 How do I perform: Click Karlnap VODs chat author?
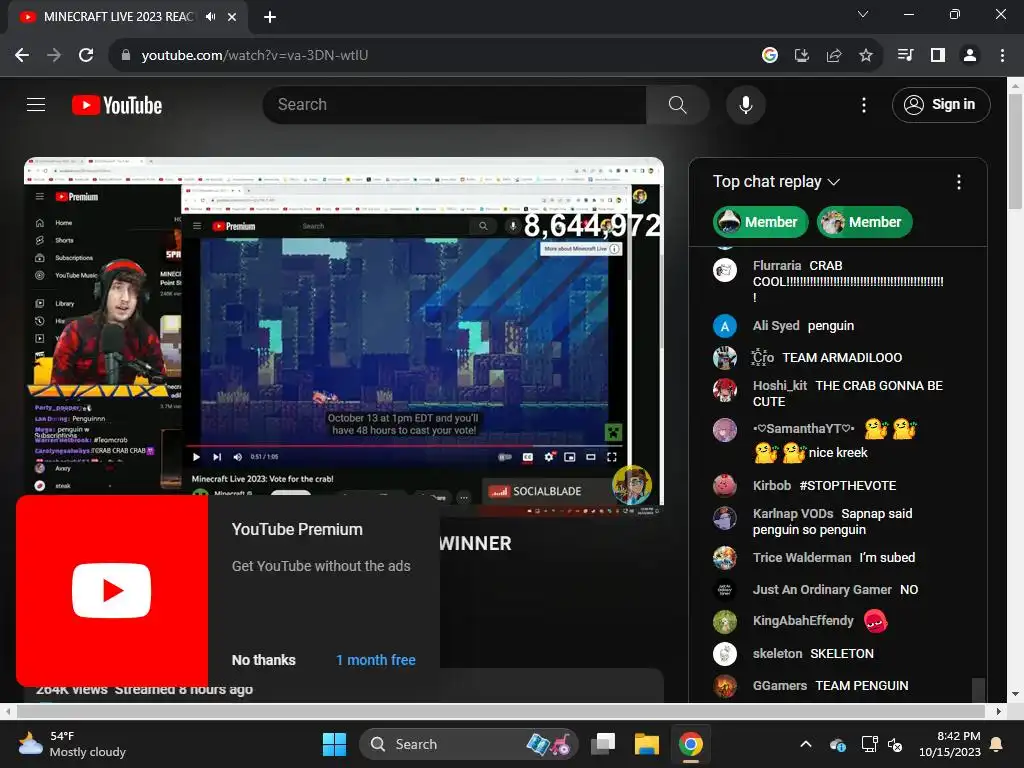coord(792,513)
